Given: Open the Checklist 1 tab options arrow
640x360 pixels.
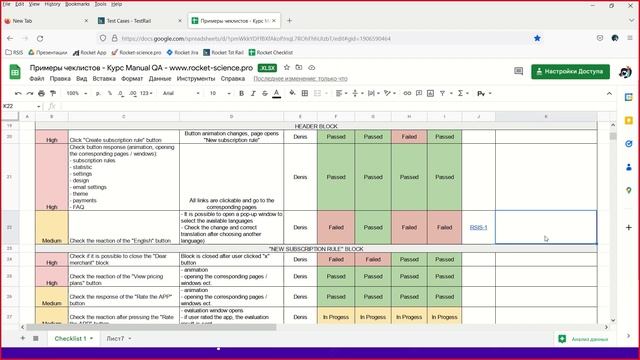Looking at the screenshot, I should (91, 338).
